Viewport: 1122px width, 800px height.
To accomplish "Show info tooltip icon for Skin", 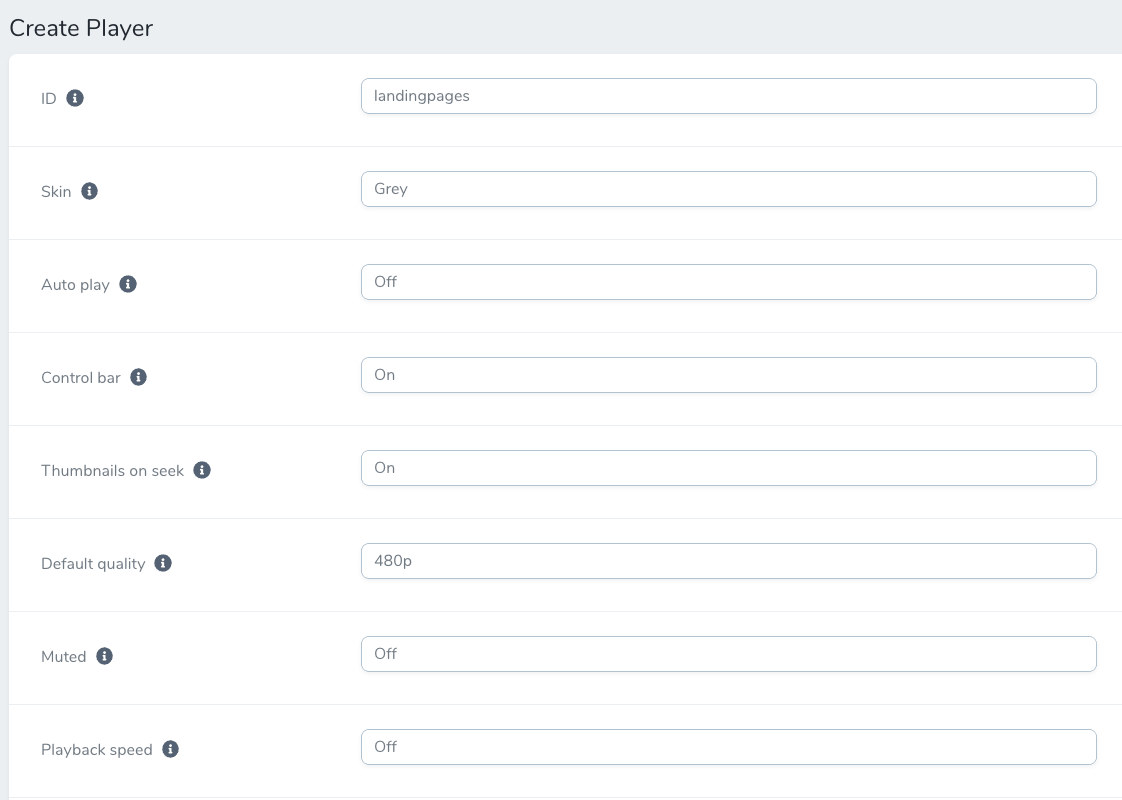I will 89,191.
